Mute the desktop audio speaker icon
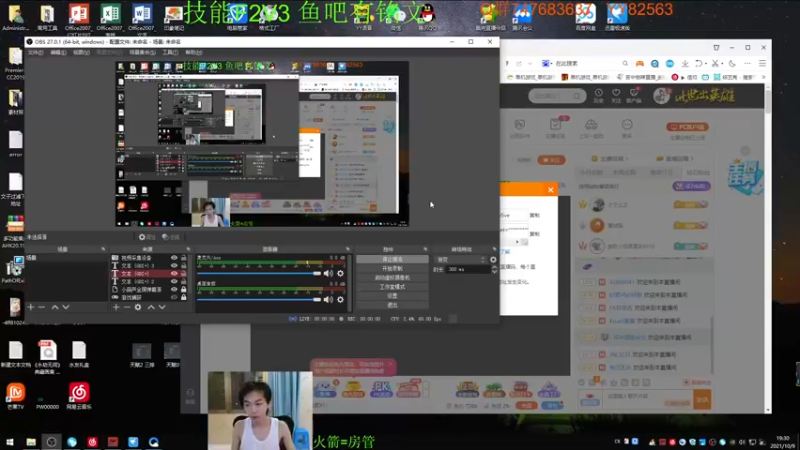The width and height of the screenshot is (800, 450). tap(328, 299)
